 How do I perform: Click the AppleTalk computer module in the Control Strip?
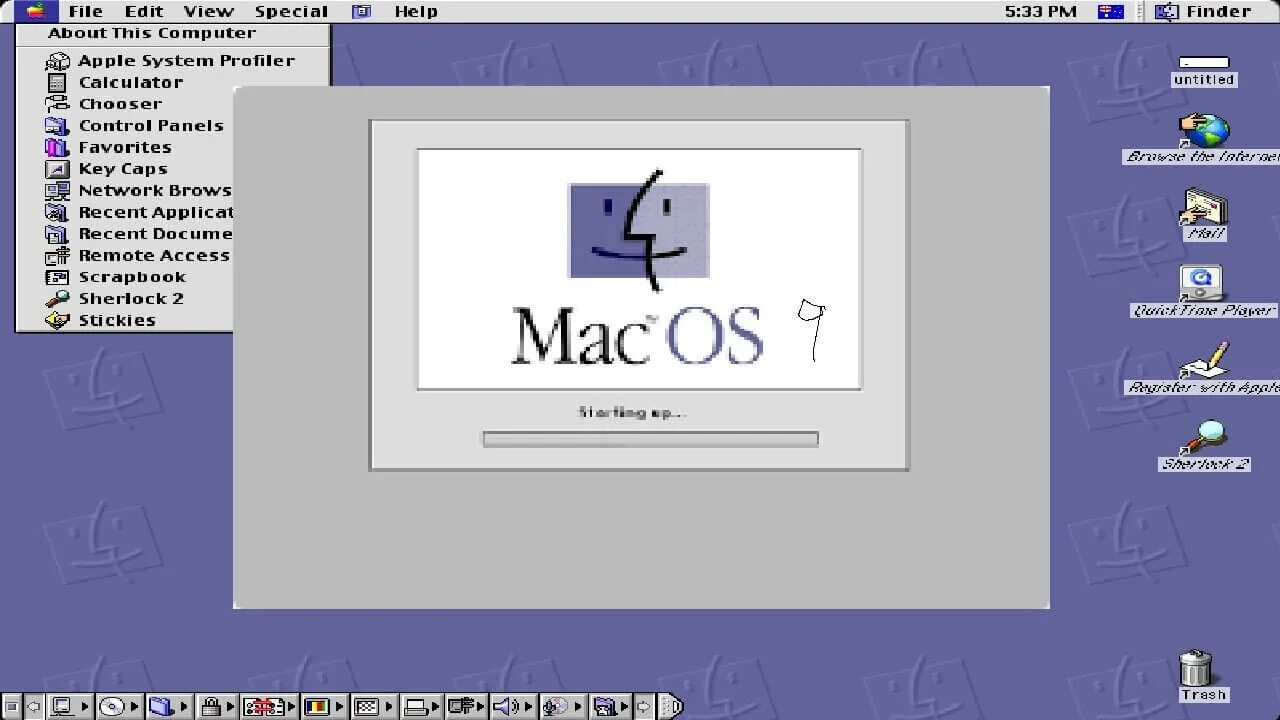click(x=61, y=706)
